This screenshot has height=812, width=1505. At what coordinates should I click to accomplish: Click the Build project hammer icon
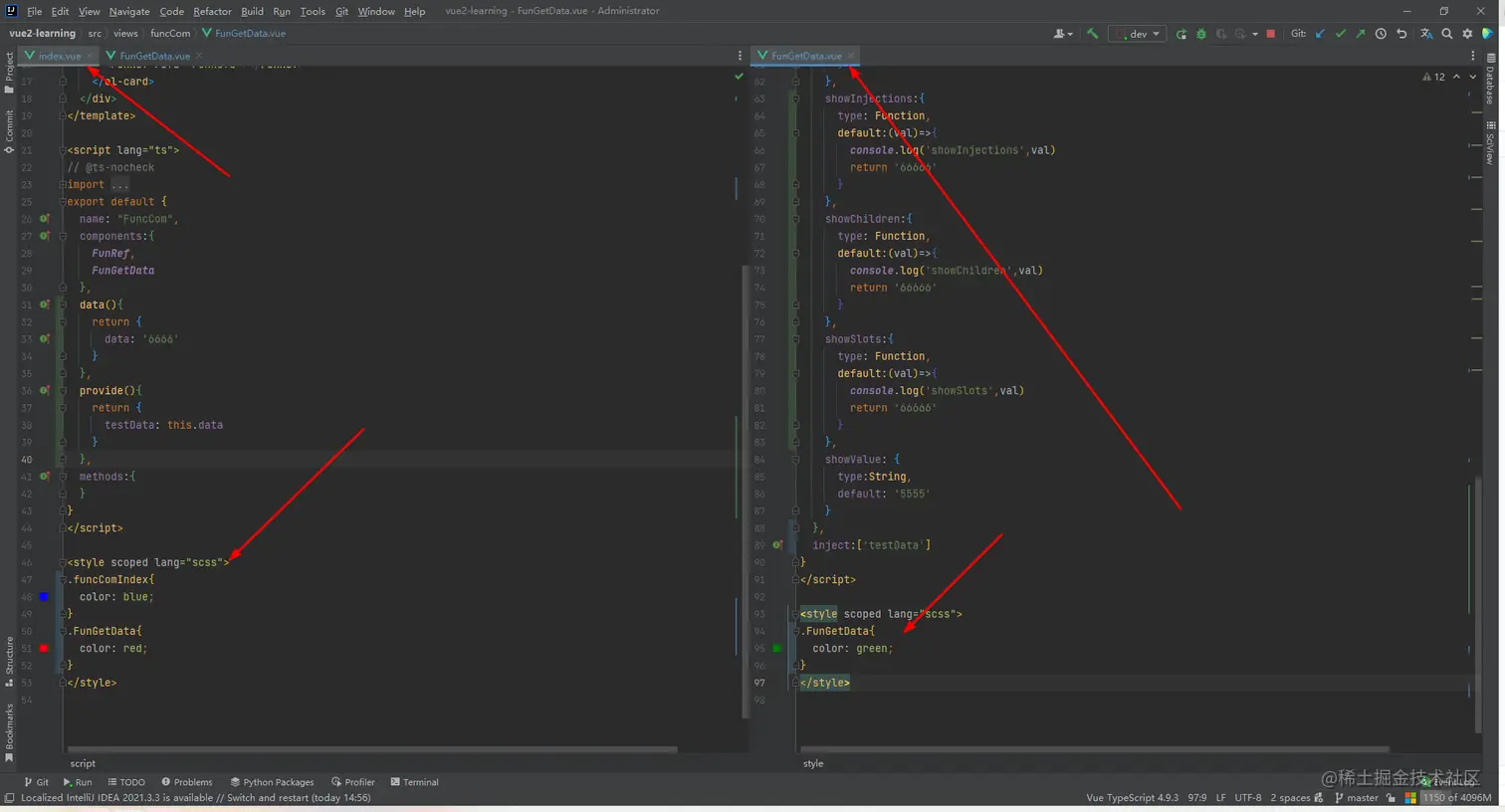(x=1092, y=34)
